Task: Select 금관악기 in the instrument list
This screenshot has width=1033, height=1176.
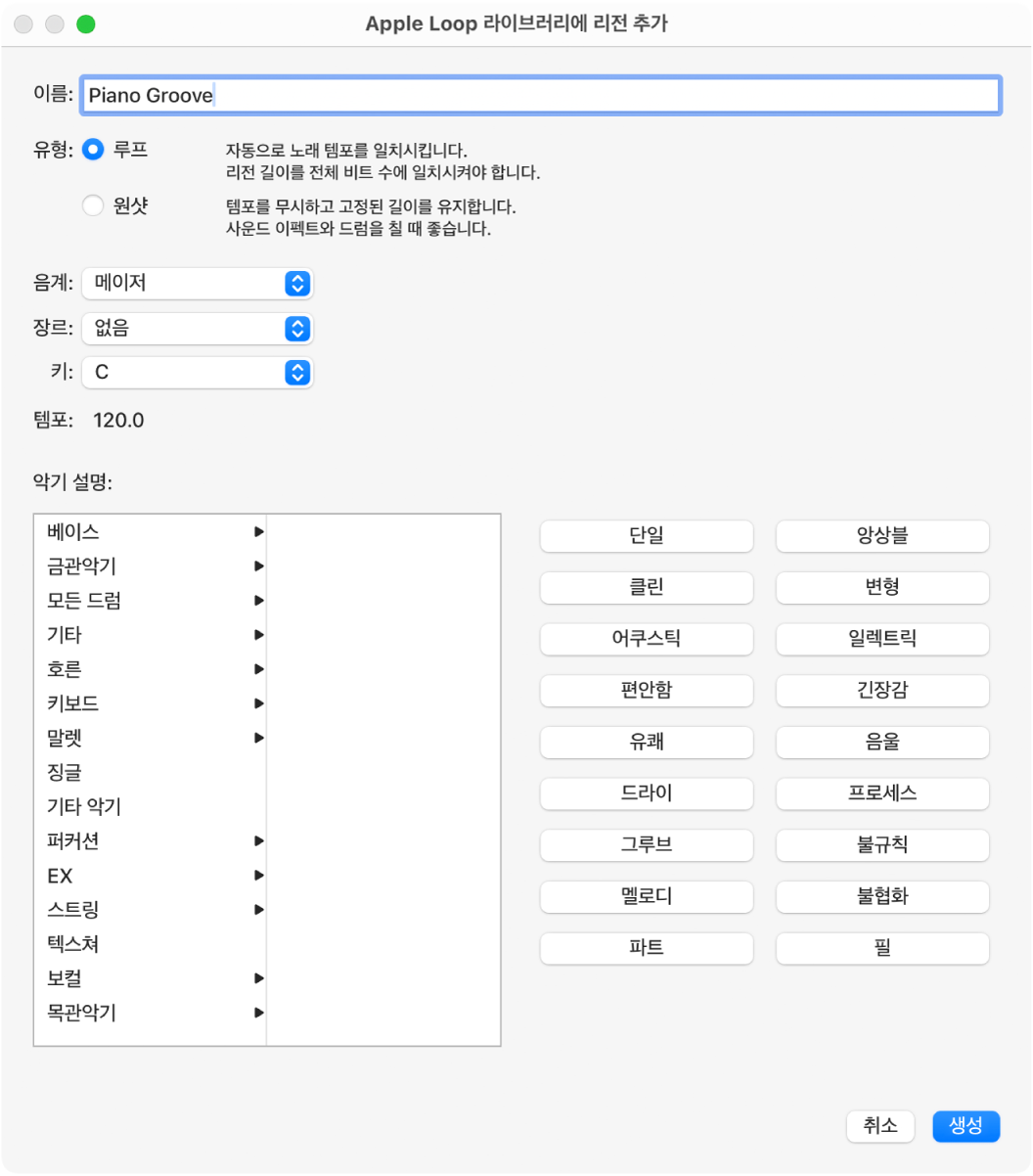Action: 150,566
